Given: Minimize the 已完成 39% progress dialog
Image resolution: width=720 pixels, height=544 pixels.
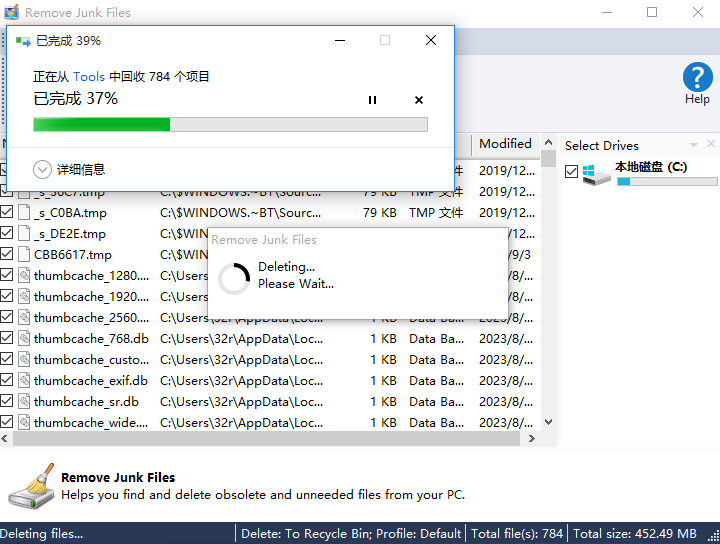Looking at the screenshot, I should click(x=340, y=40).
